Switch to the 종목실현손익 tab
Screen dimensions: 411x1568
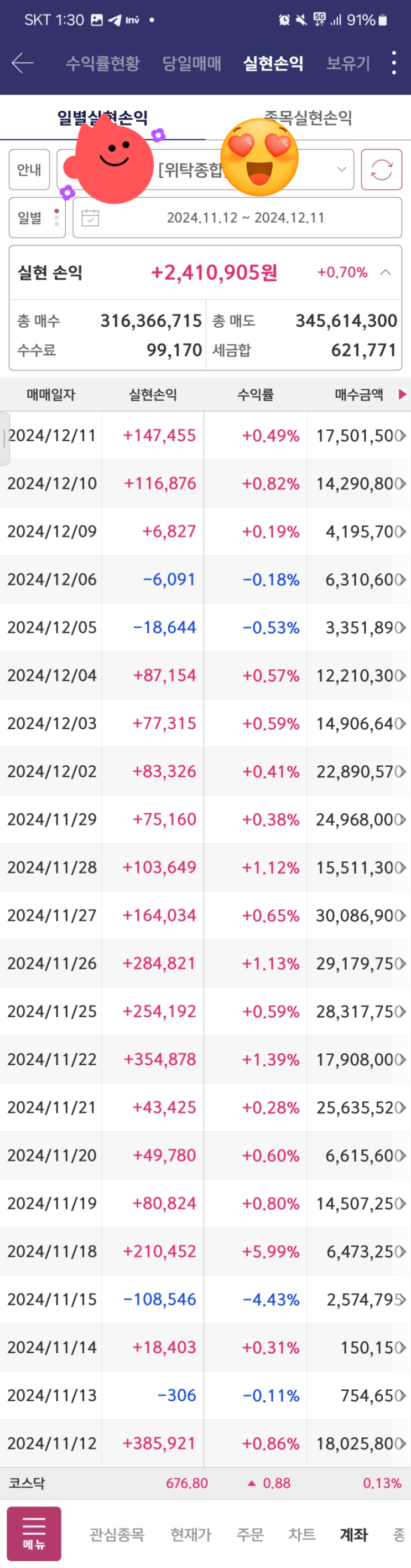tap(308, 117)
